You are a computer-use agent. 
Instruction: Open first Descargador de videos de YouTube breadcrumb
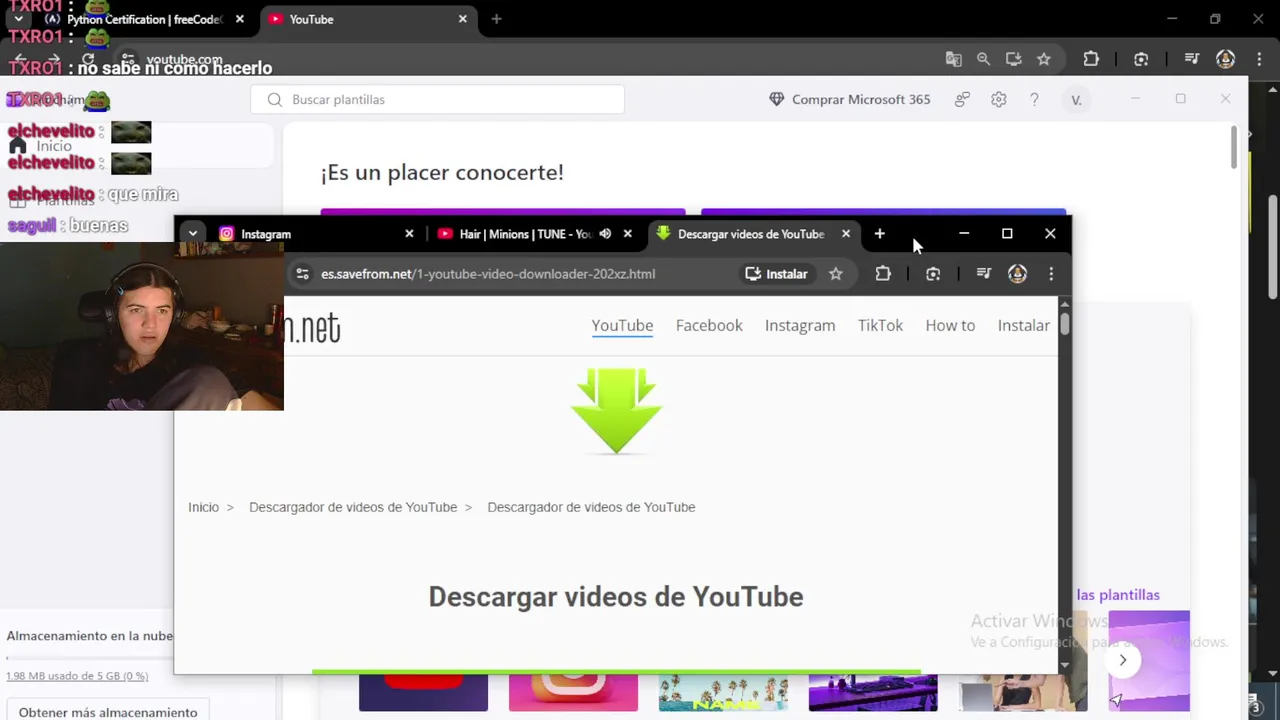353,507
